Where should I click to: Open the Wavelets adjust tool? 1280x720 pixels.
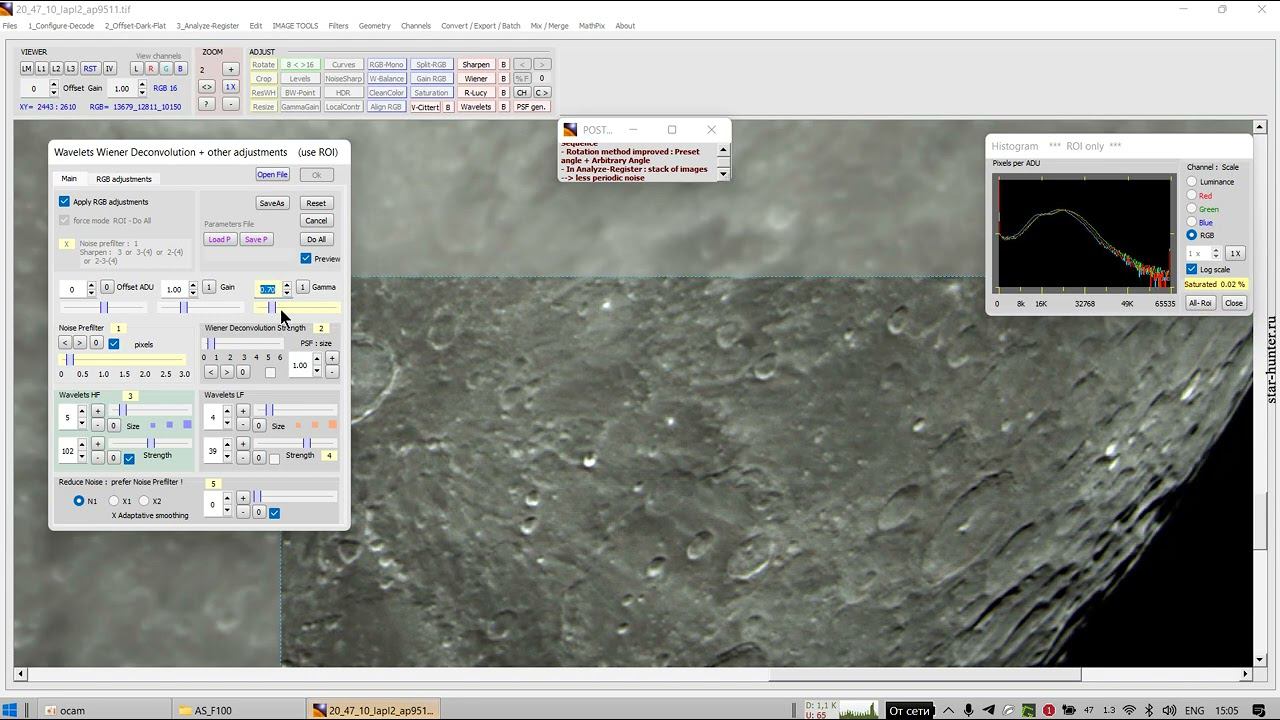pos(476,107)
